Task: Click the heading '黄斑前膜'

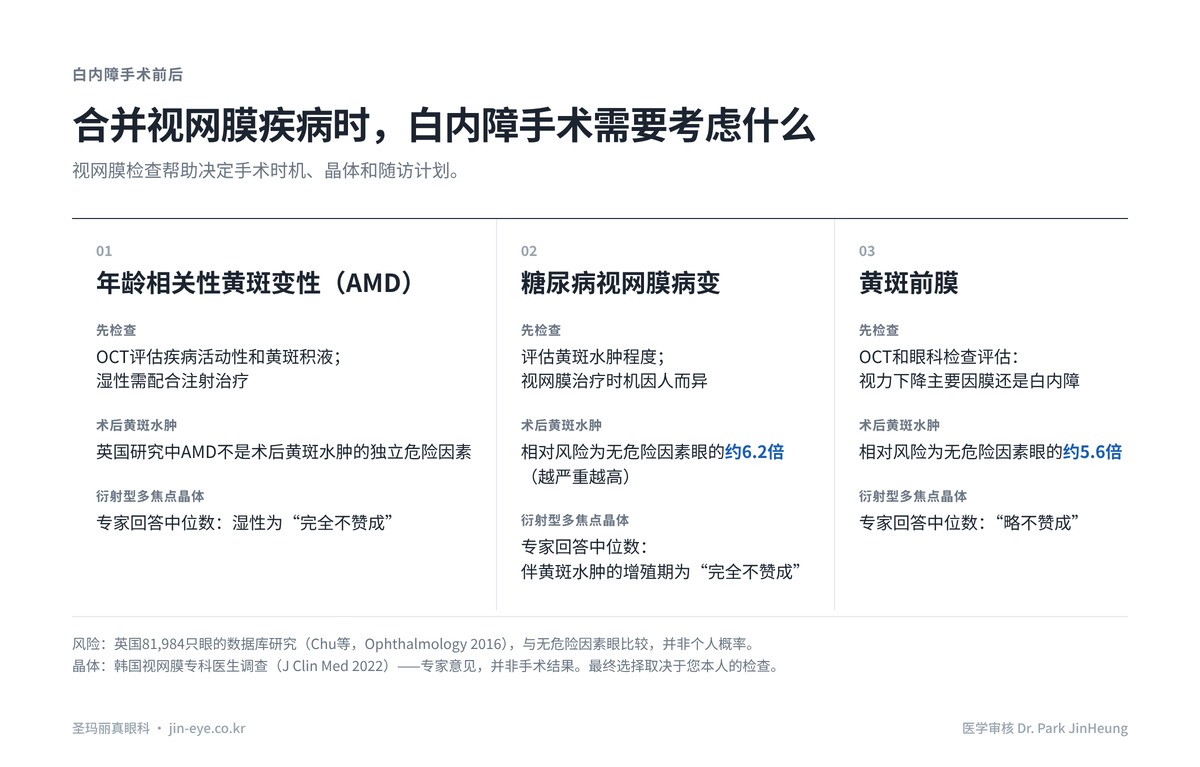Action: pos(909,283)
